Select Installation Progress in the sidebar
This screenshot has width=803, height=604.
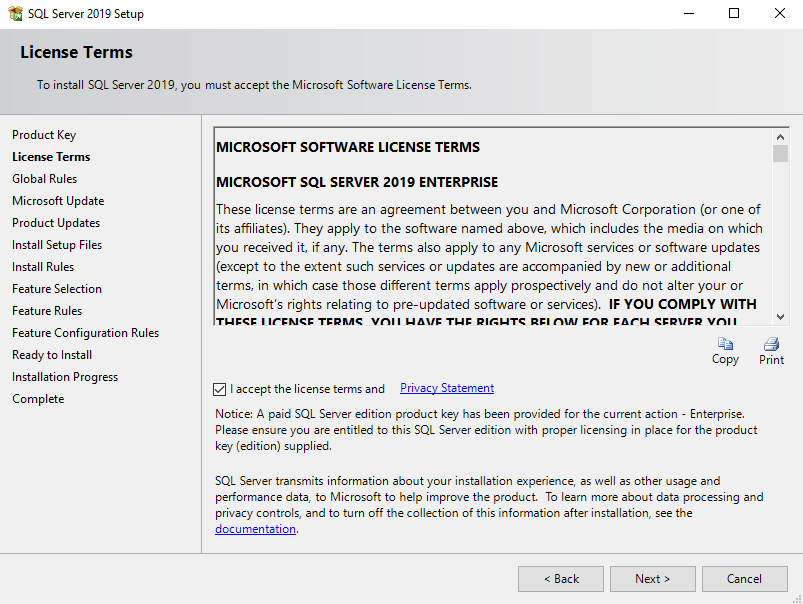click(x=64, y=376)
